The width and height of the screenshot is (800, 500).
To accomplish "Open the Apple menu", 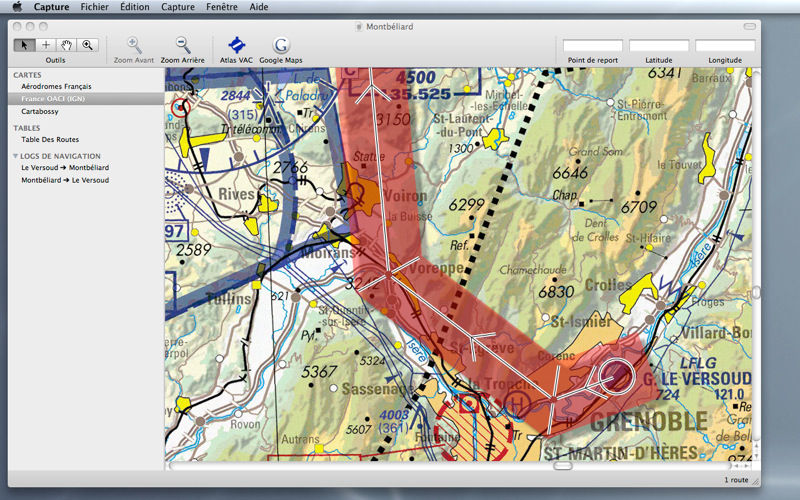I will pyautogui.click(x=17, y=7).
